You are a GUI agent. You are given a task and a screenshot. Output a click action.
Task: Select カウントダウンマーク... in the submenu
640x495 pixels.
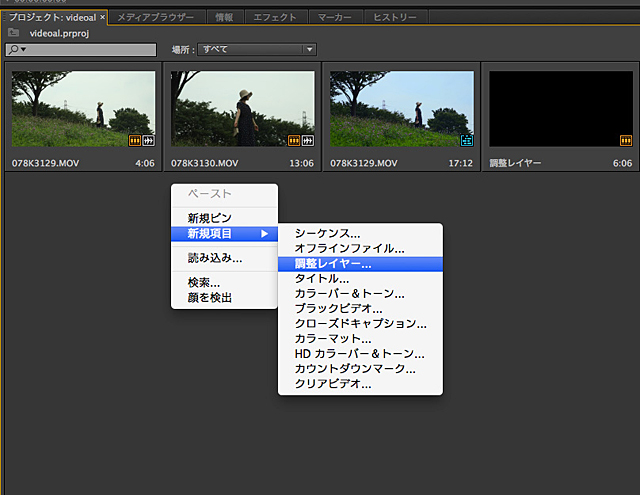coord(360,369)
